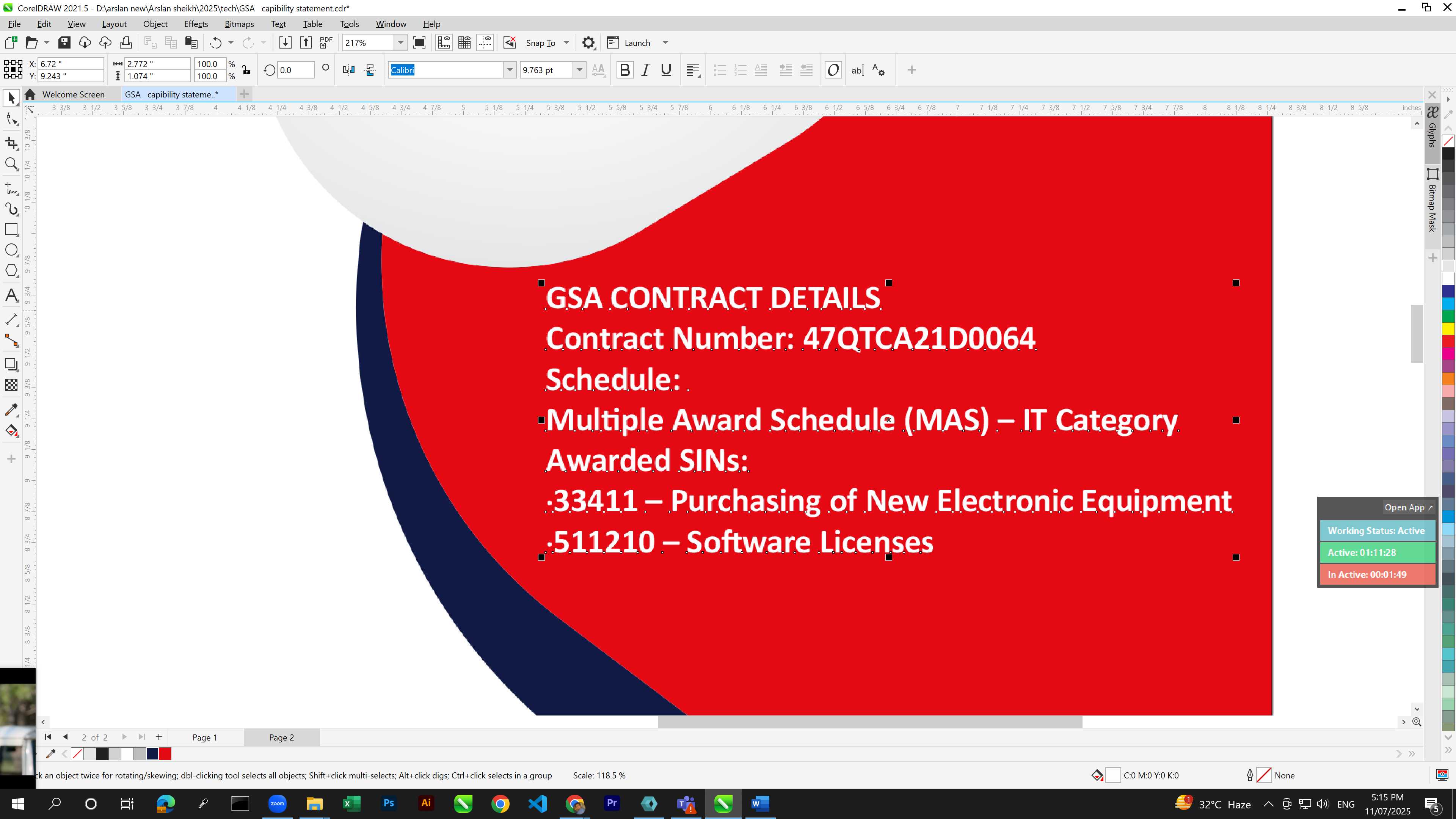Select the Connector tool
Screen dimensions: 1456x819
pos(11,340)
